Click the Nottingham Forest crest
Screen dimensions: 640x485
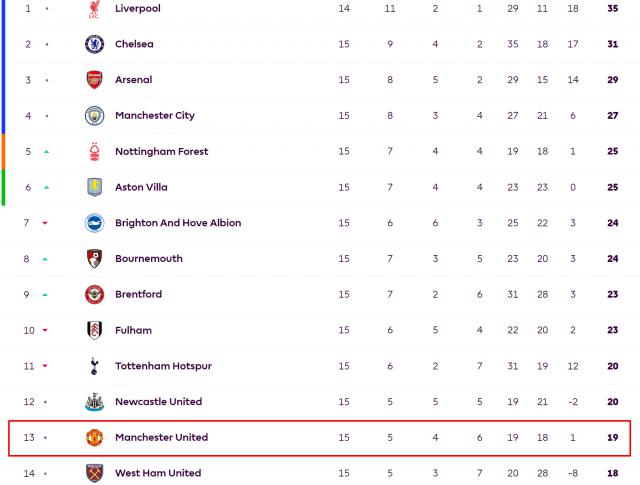pyautogui.click(x=94, y=152)
